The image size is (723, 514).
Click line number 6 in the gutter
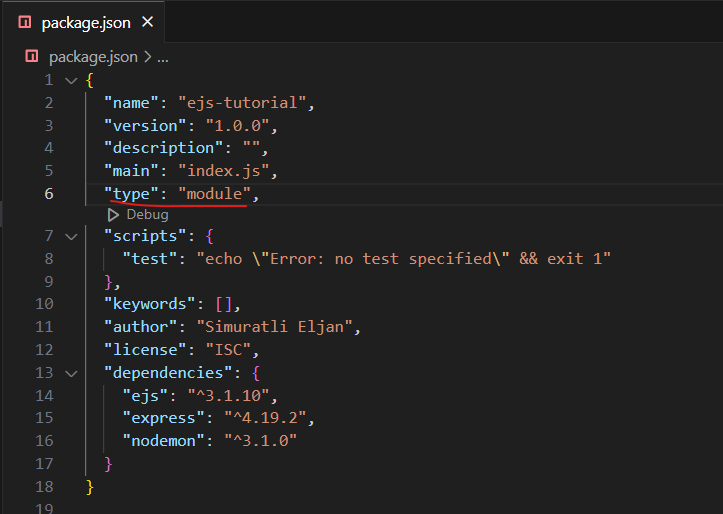(49, 194)
